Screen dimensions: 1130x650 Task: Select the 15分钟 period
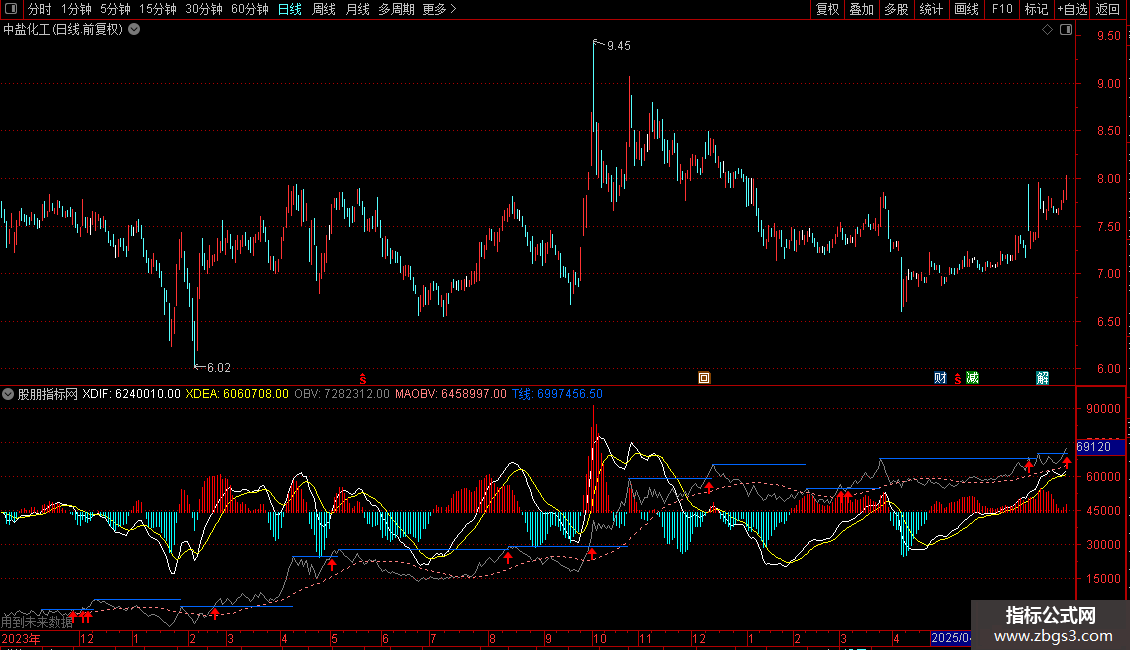tap(157, 9)
